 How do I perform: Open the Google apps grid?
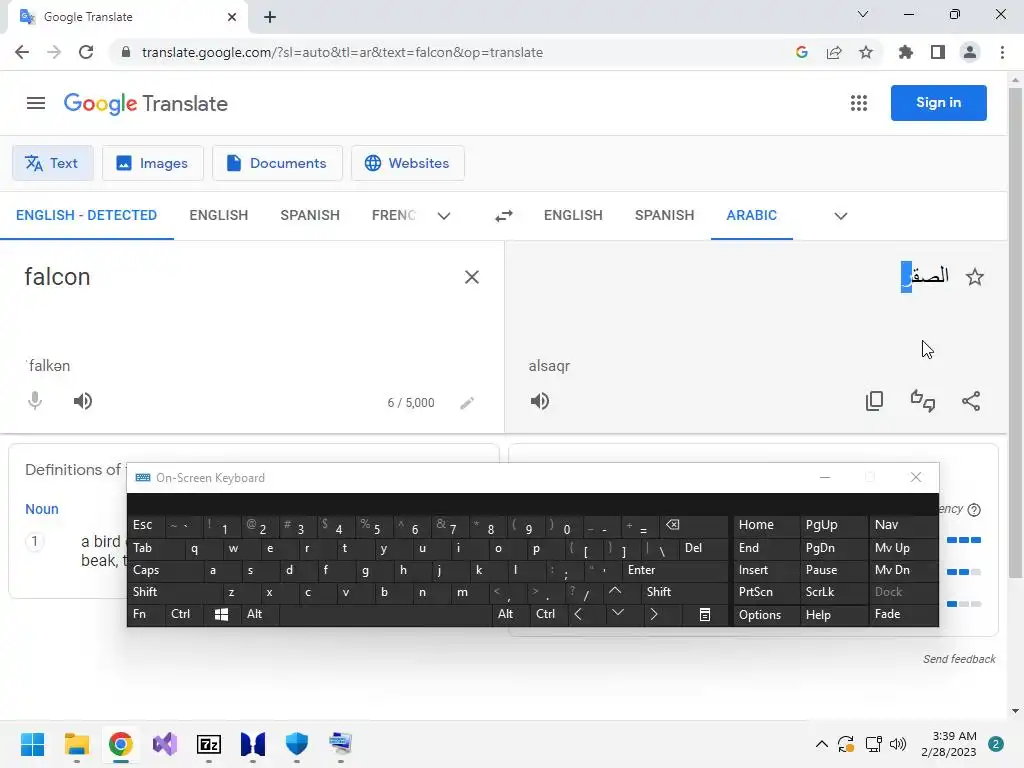(859, 103)
